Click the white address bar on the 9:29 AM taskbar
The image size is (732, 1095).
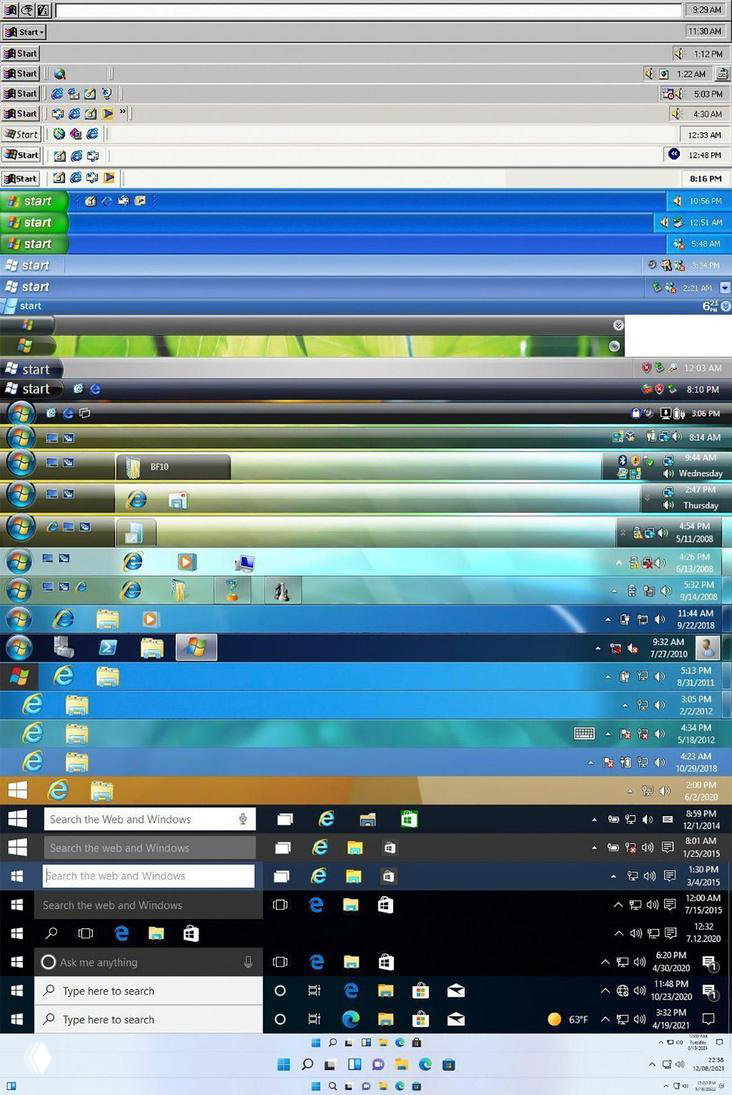tap(368, 10)
